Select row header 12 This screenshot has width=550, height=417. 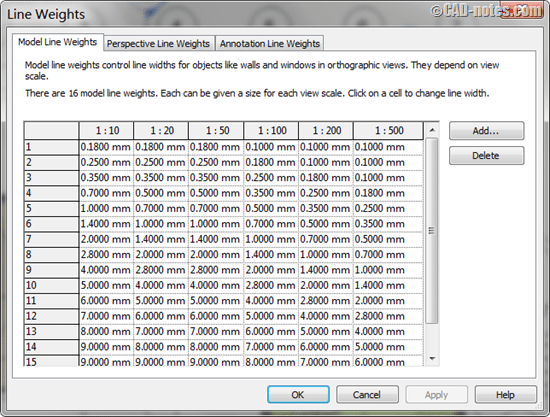(52, 316)
